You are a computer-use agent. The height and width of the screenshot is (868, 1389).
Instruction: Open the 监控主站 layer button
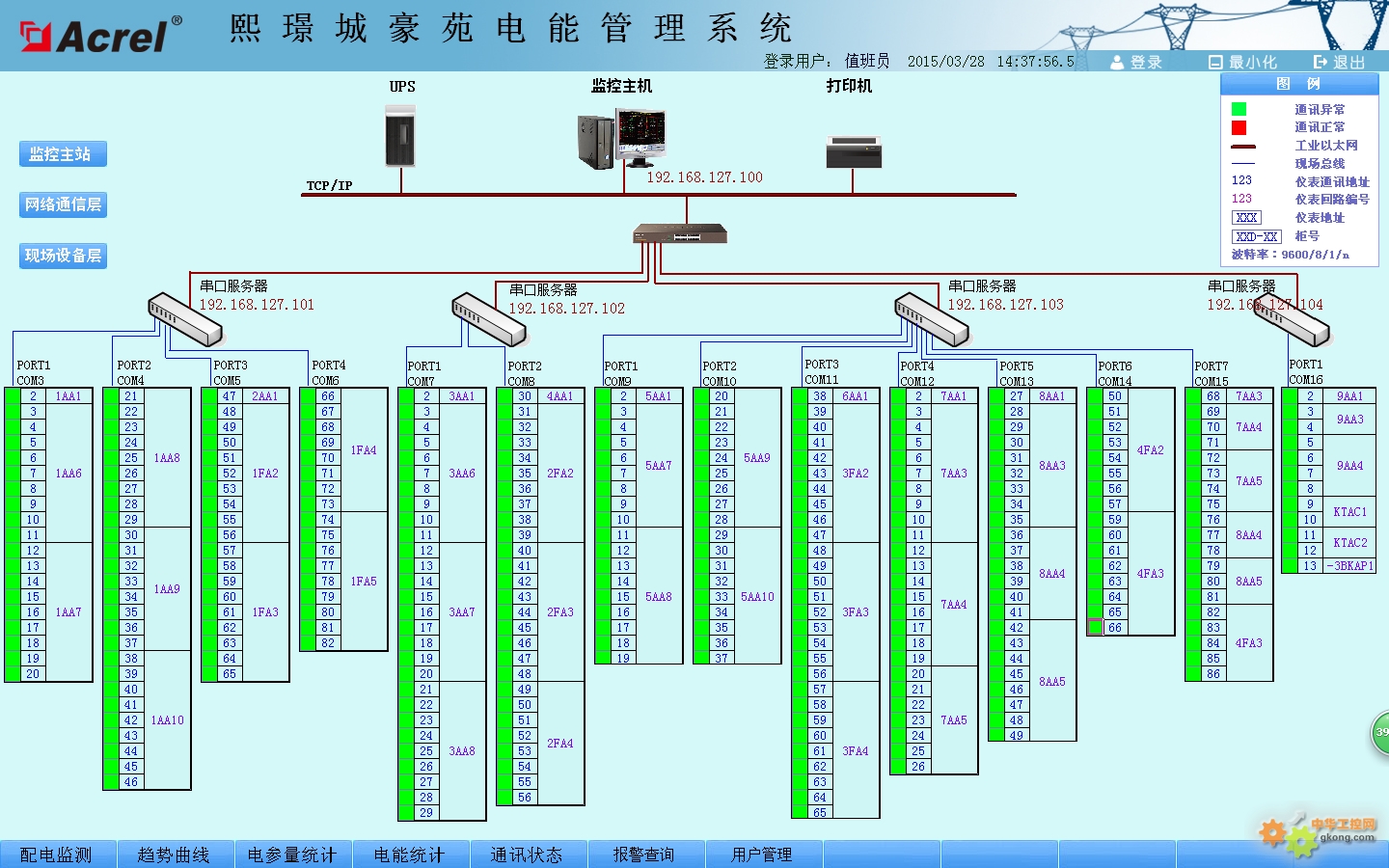click(63, 154)
